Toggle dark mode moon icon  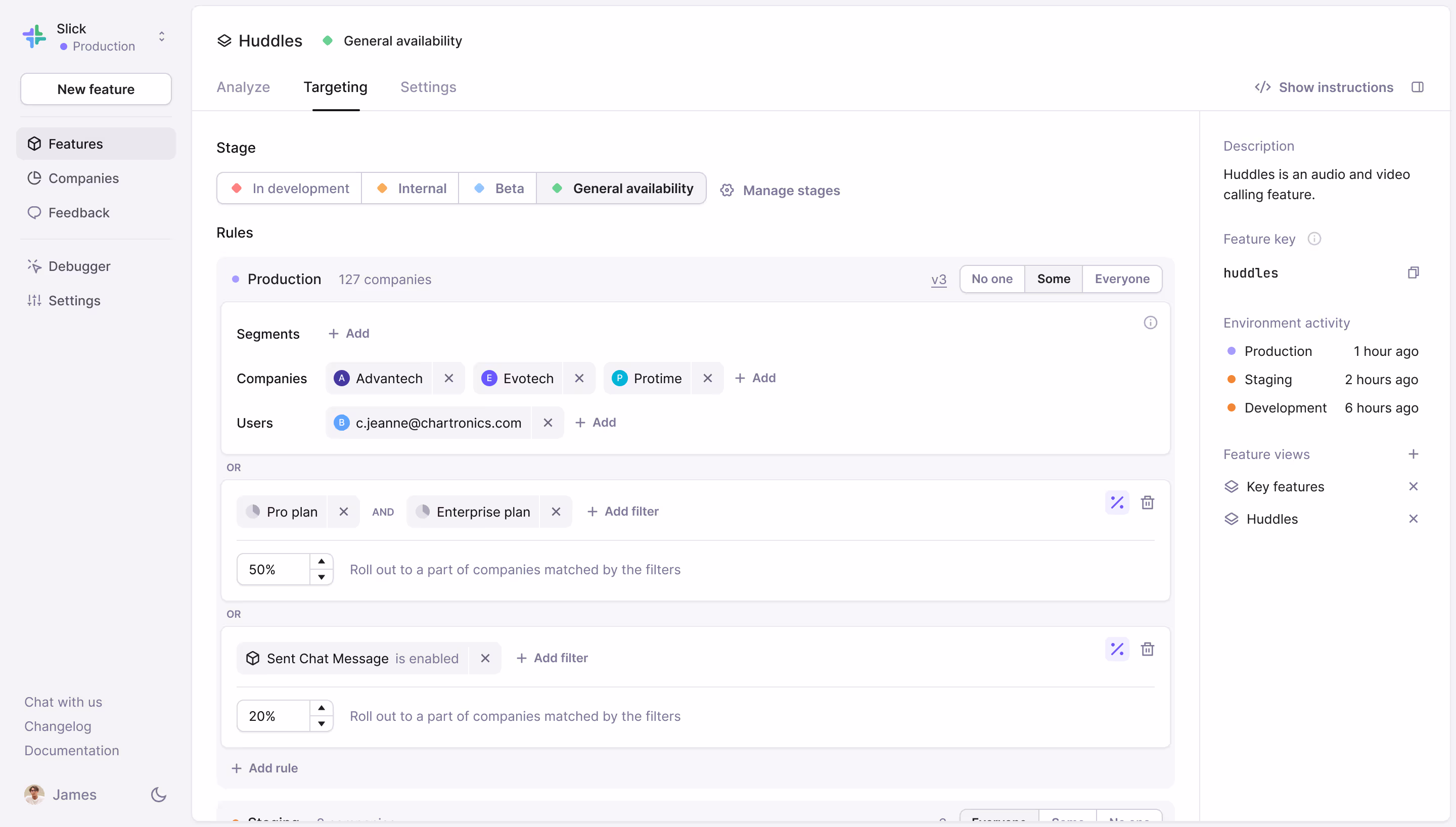pos(158,795)
